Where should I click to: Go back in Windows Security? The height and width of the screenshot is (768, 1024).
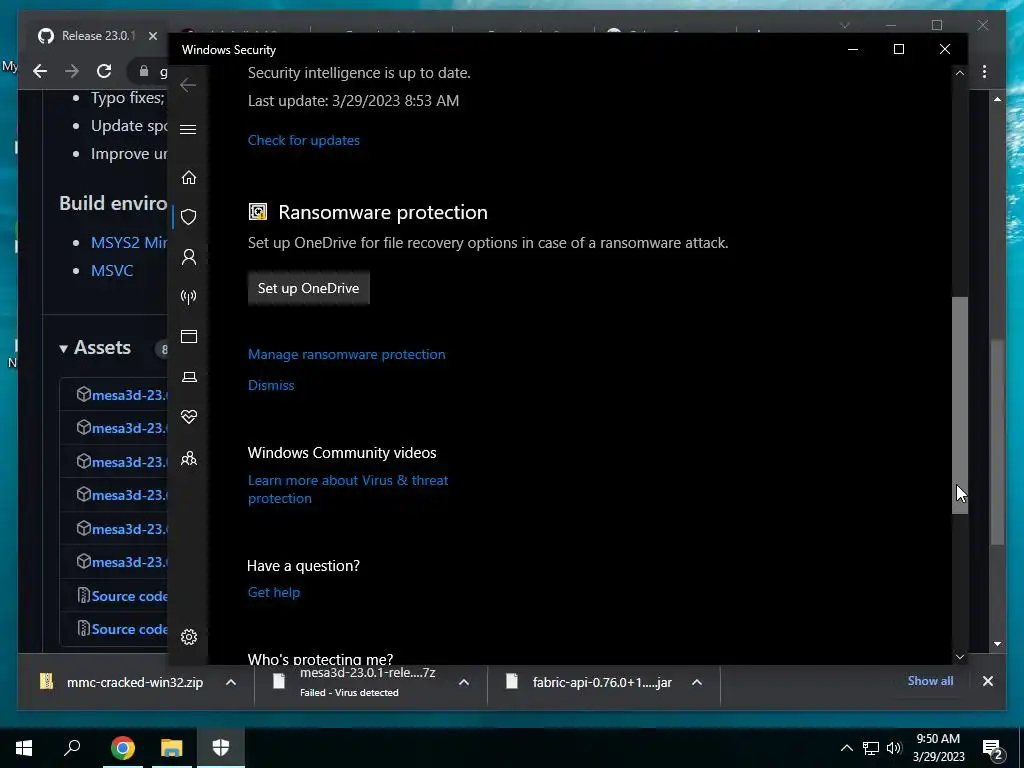tap(188, 85)
